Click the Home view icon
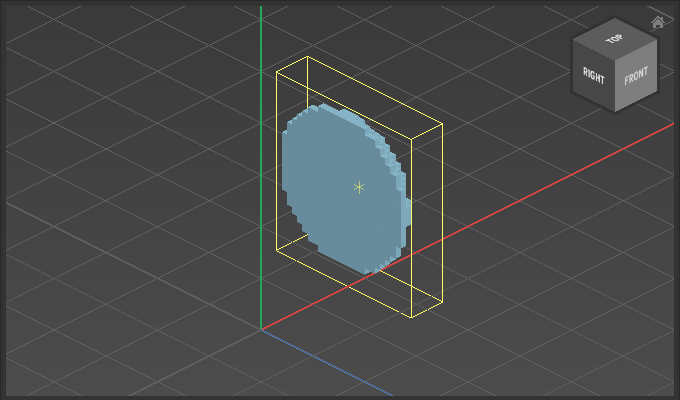Image resolution: width=680 pixels, height=400 pixels. point(657,22)
